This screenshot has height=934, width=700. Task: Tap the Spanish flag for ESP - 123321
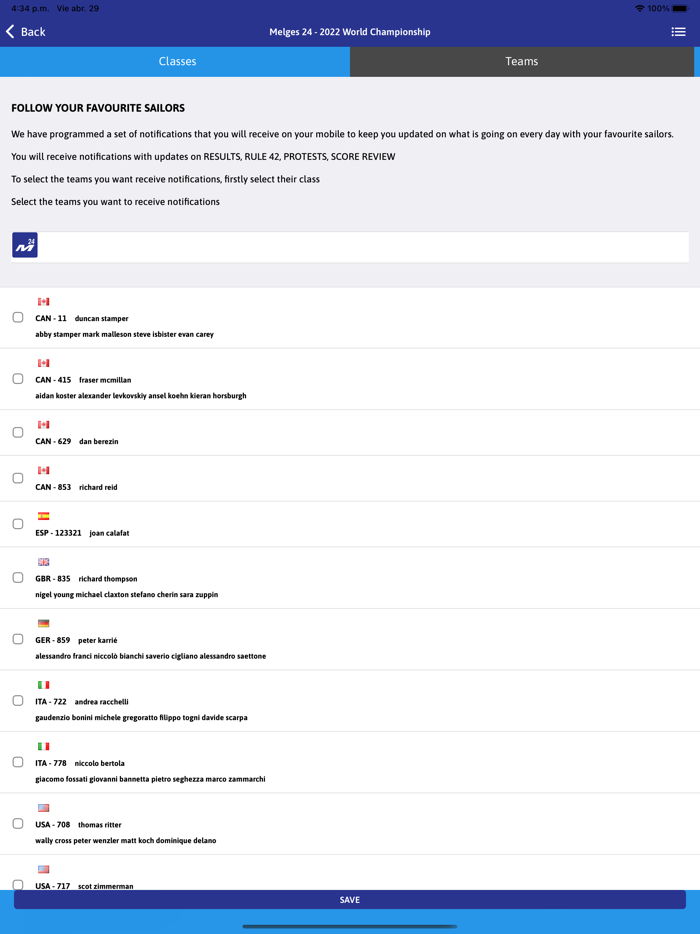(x=43, y=516)
